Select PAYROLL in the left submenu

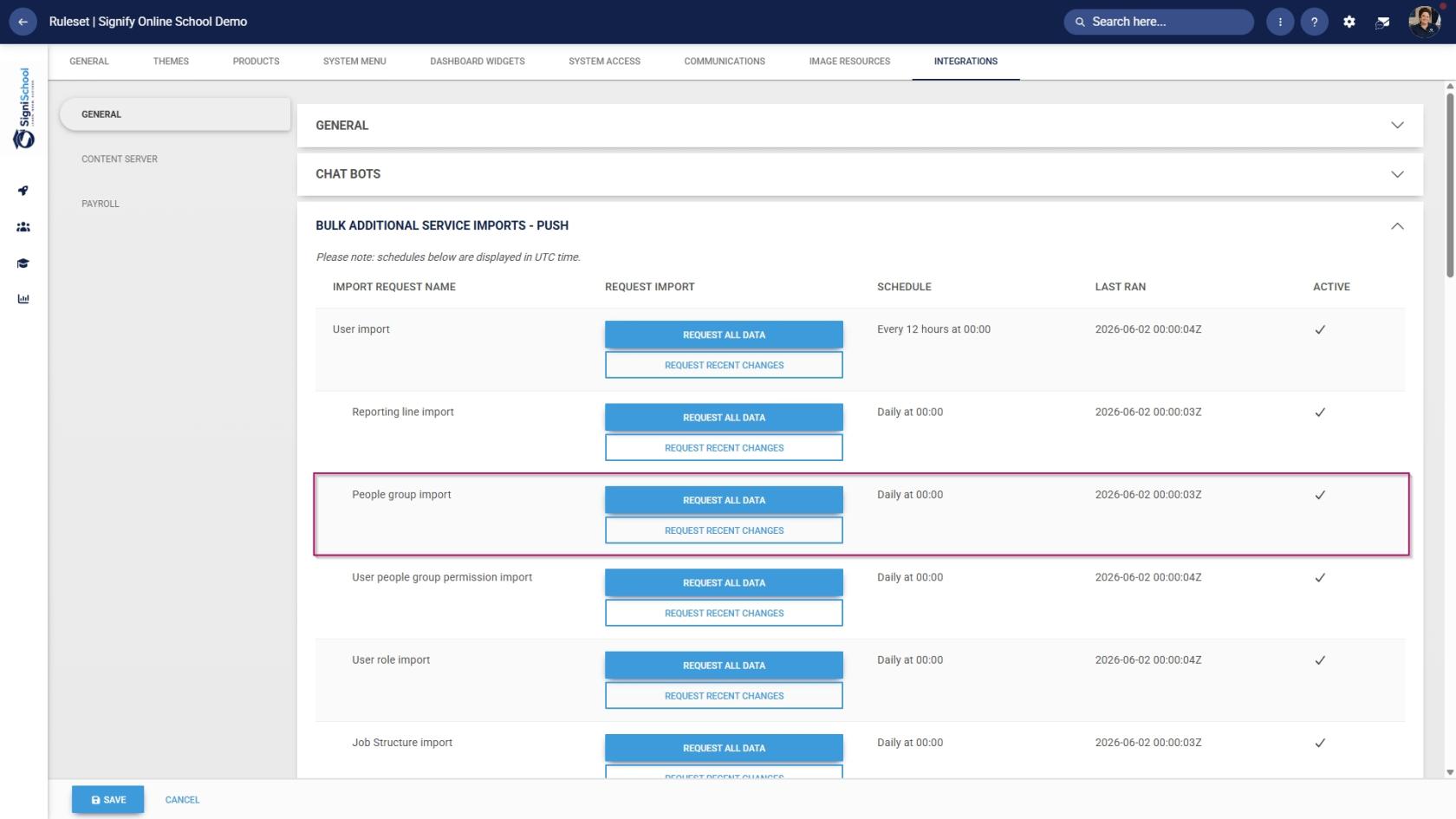(x=101, y=204)
